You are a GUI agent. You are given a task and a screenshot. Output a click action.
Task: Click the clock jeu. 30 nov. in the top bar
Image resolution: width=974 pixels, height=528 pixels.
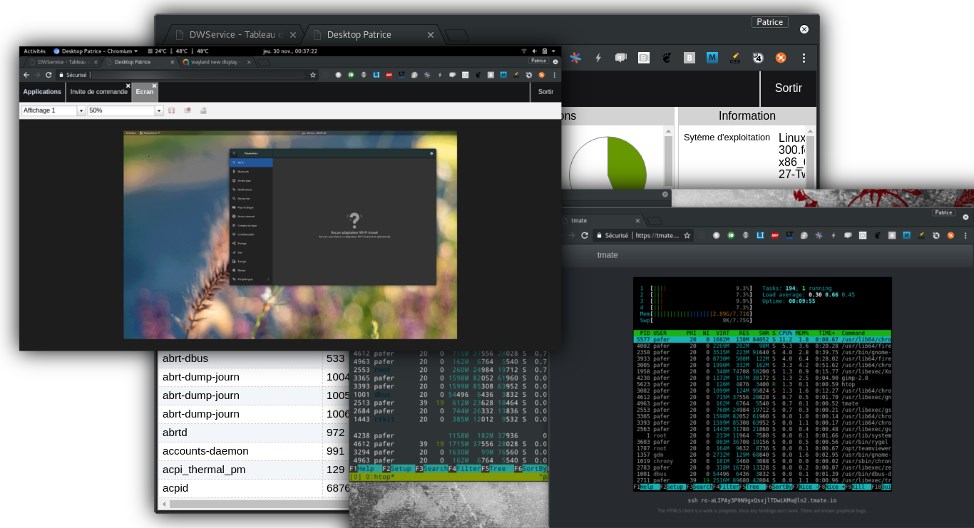[290, 51]
